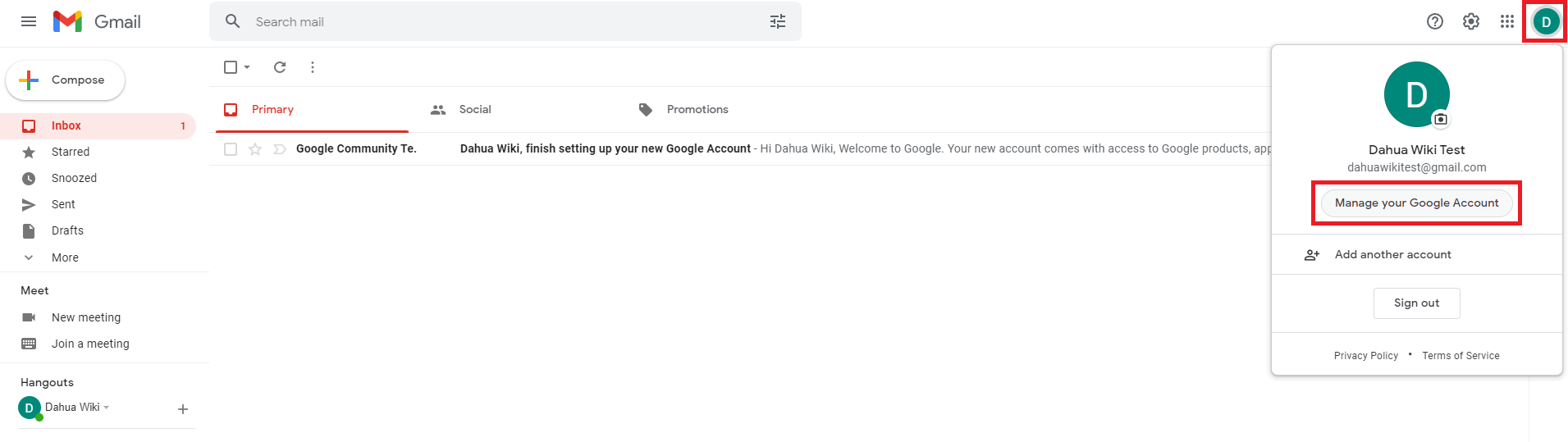Expand More in the left sidebar

[x=65, y=257]
